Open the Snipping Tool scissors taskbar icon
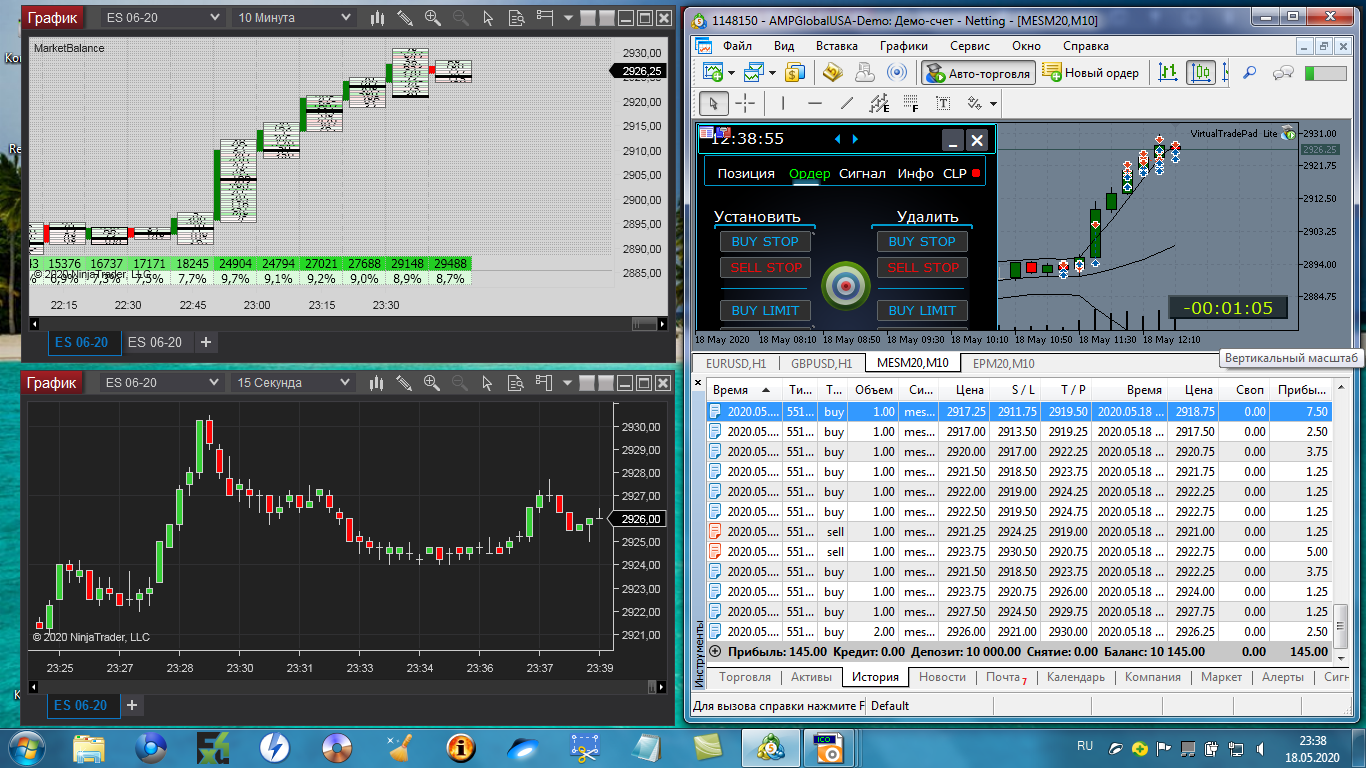1366x768 pixels. [584, 747]
